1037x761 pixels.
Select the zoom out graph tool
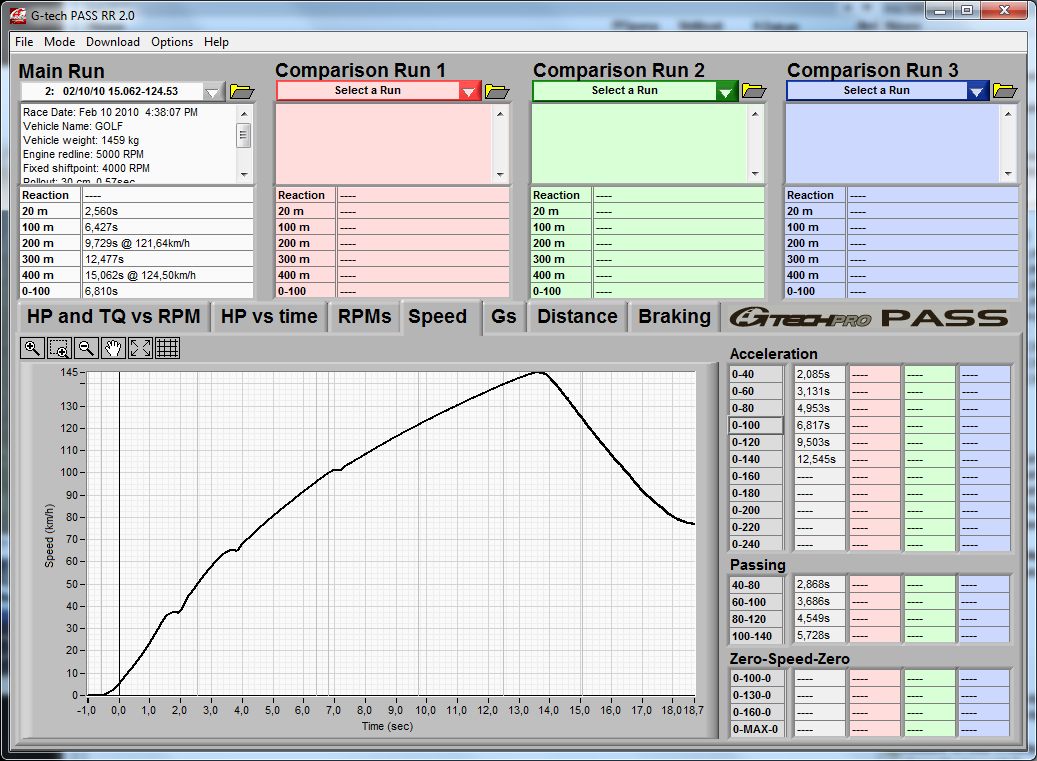[86, 348]
